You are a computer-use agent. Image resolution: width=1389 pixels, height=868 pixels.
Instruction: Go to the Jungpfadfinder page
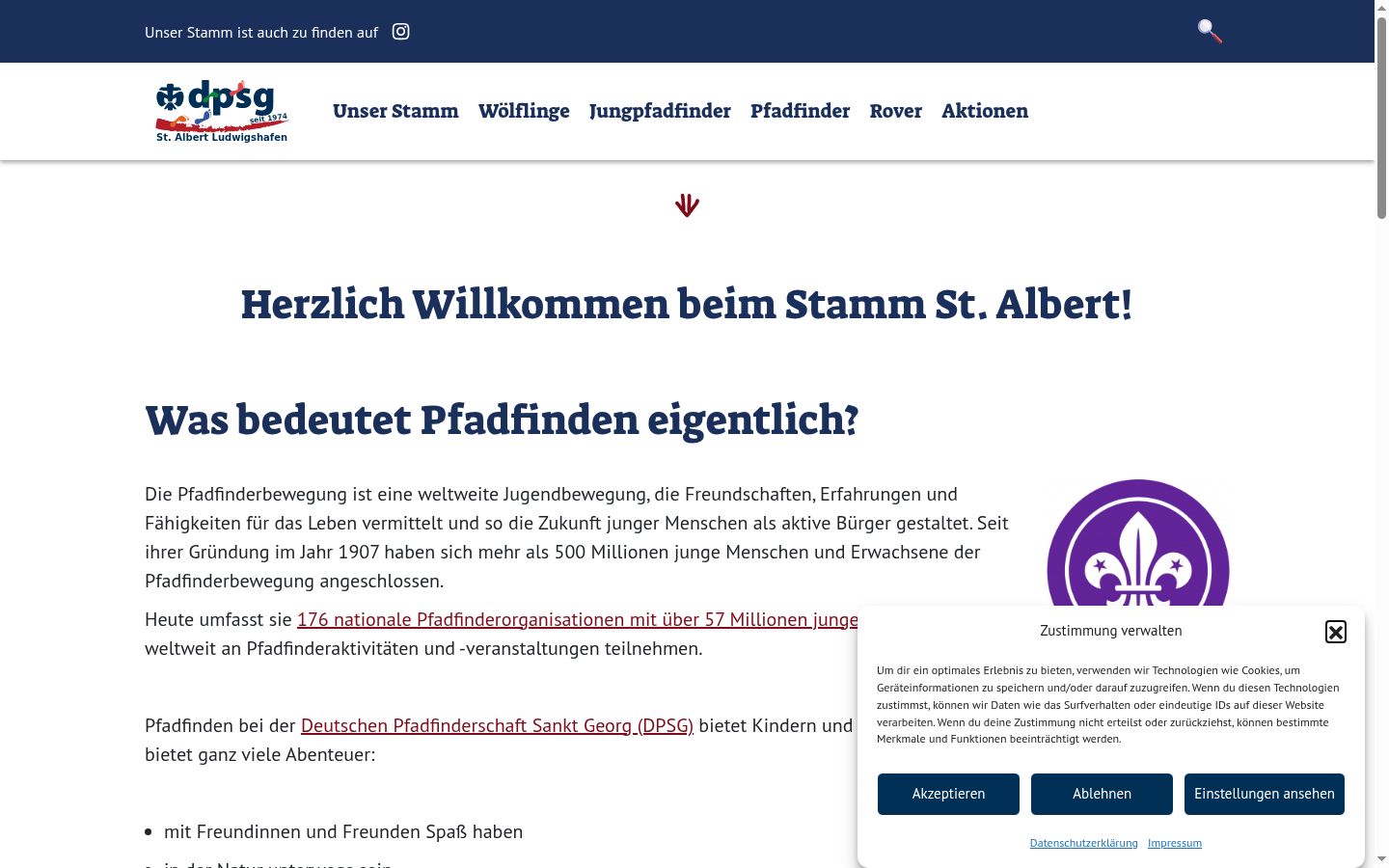(x=660, y=111)
